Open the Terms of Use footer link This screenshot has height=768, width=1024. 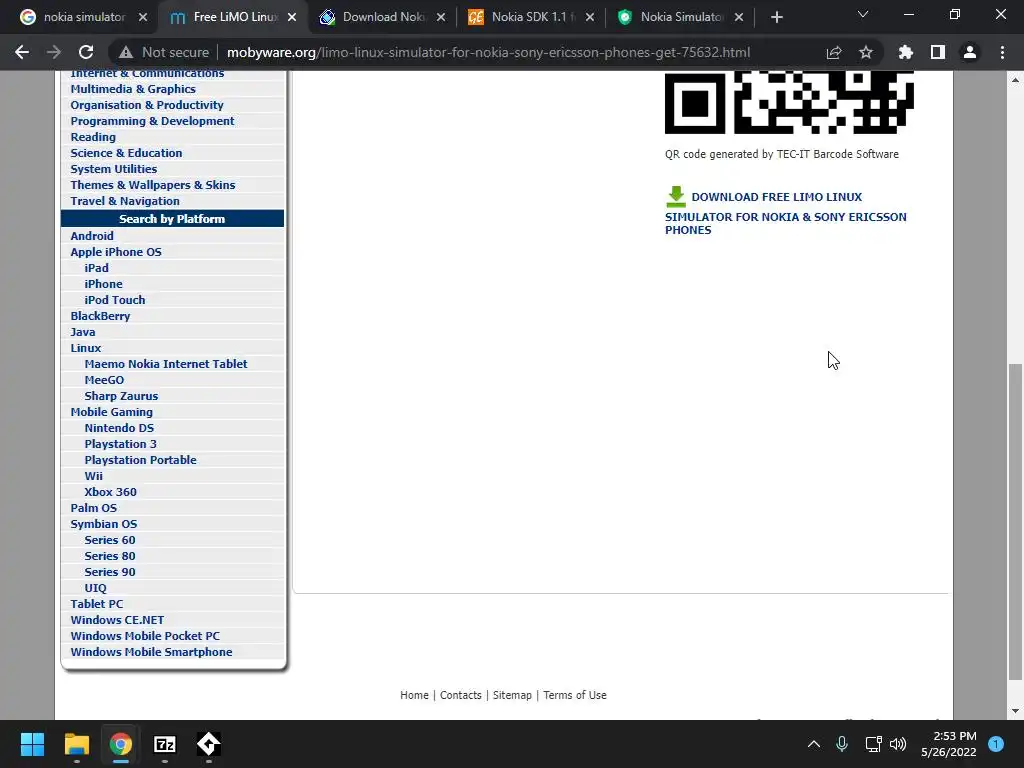tap(575, 696)
